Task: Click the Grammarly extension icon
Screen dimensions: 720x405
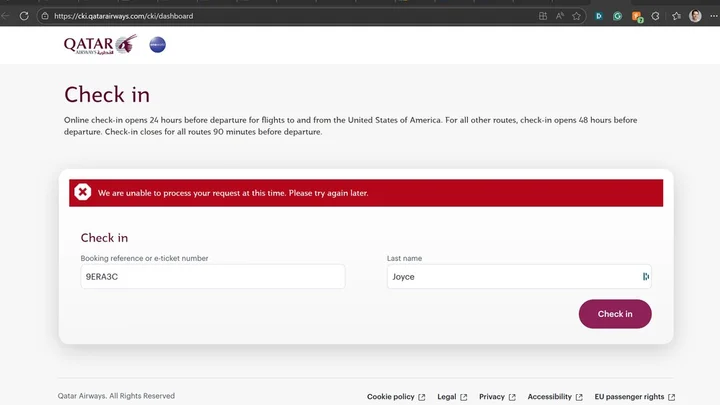Action: pyautogui.click(x=618, y=16)
